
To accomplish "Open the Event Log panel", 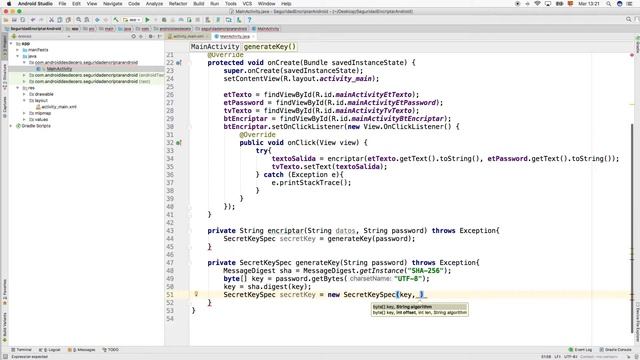I will [x=580, y=350].
